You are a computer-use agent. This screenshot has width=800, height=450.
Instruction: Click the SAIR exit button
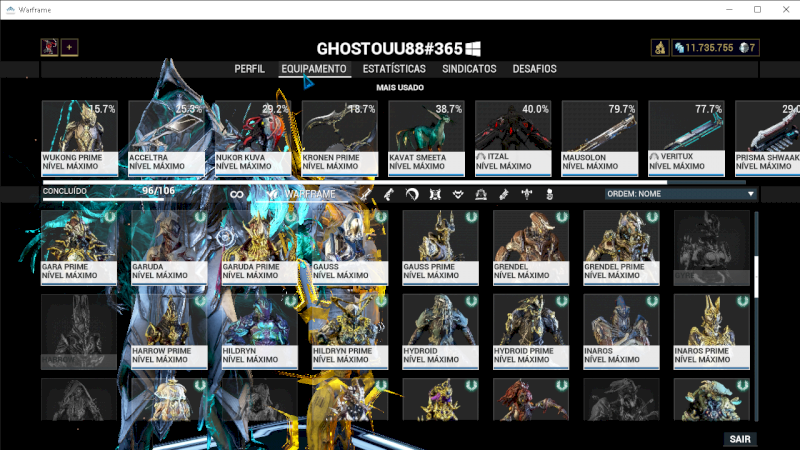click(740, 439)
